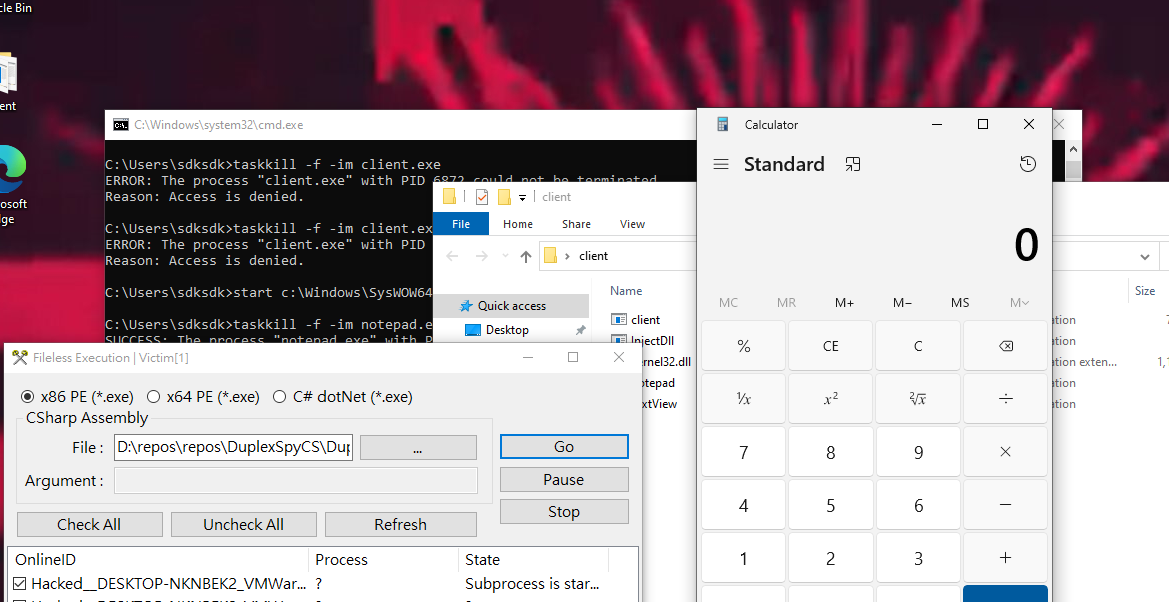Open Calculator history panel
This screenshot has width=1169, height=602.
[1027, 164]
